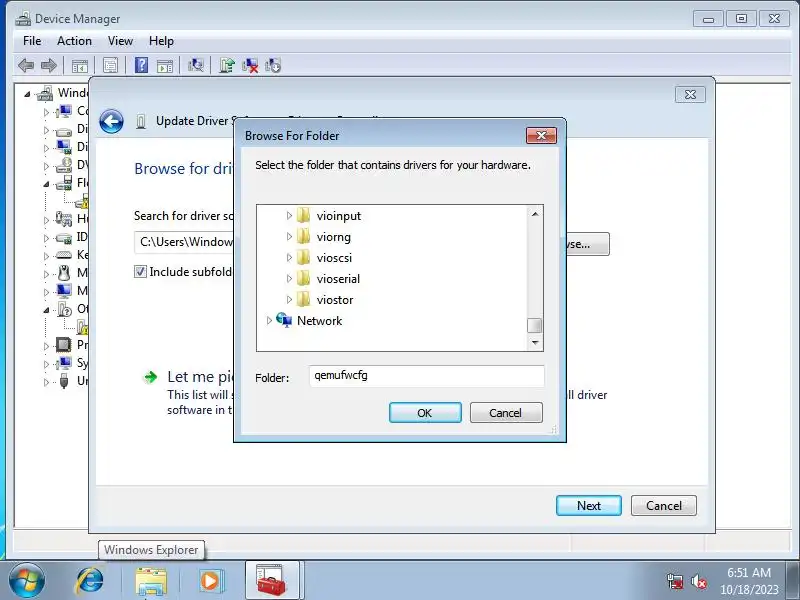Expand the viostor folder
The height and width of the screenshot is (600, 800).
[289, 299]
